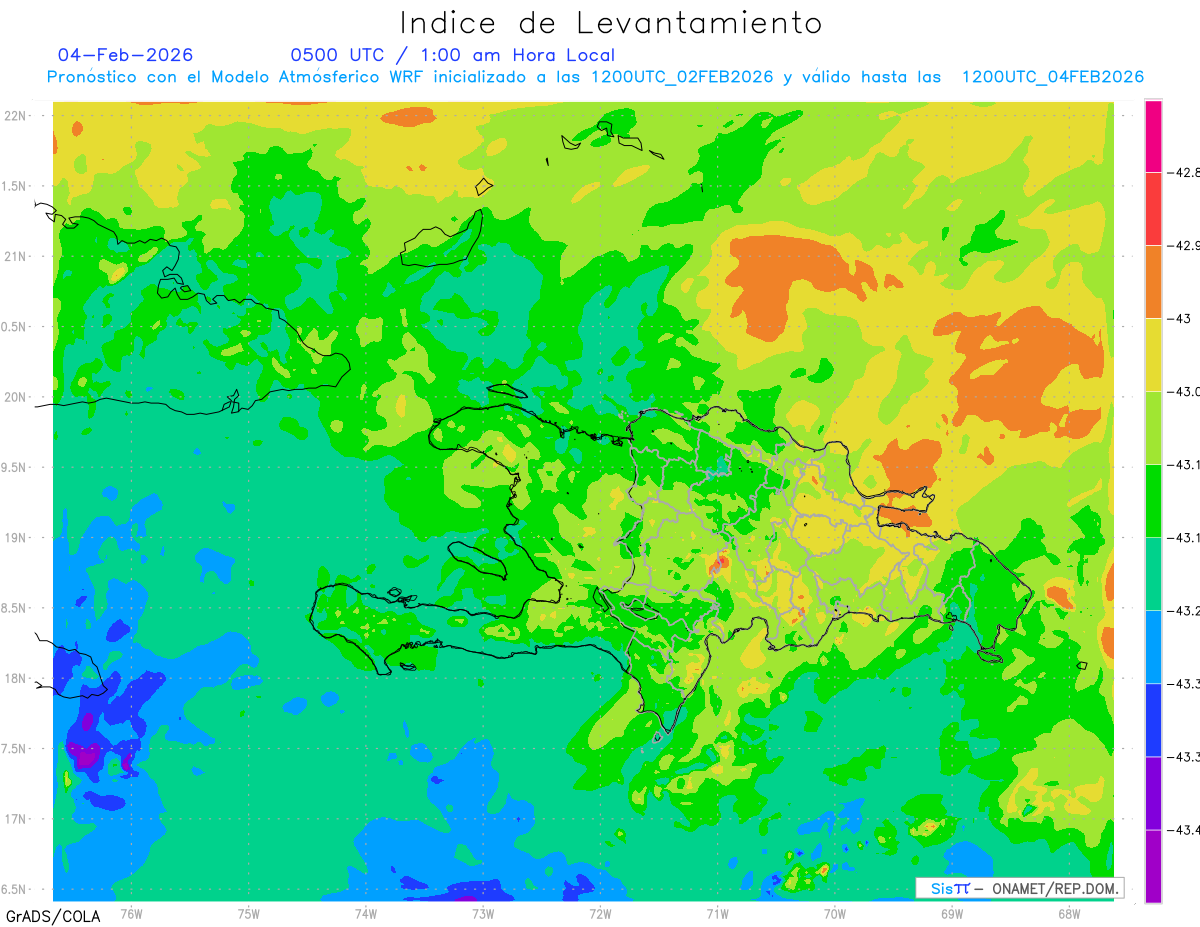Click the '69W' longitude label
Image resolution: width=1200 pixels, height=927 pixels.
tap(952, 913)
